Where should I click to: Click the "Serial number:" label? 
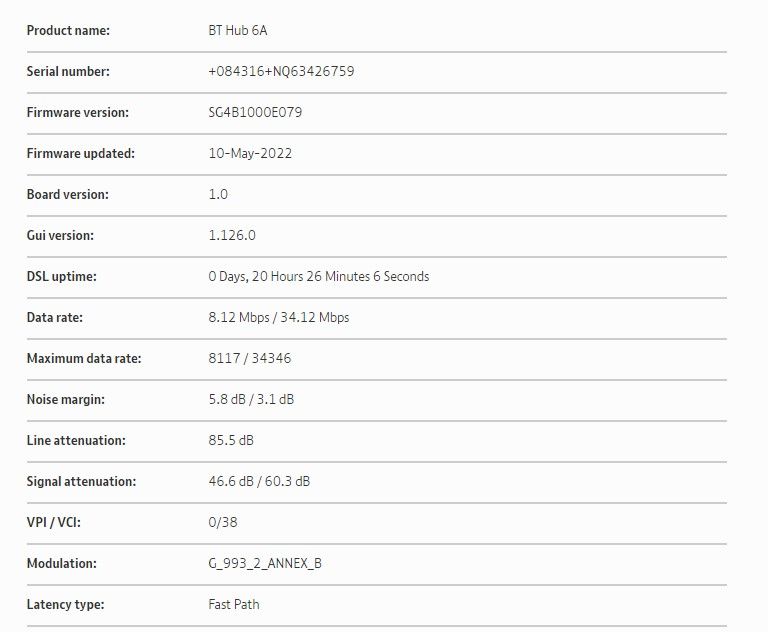(68, 72)
